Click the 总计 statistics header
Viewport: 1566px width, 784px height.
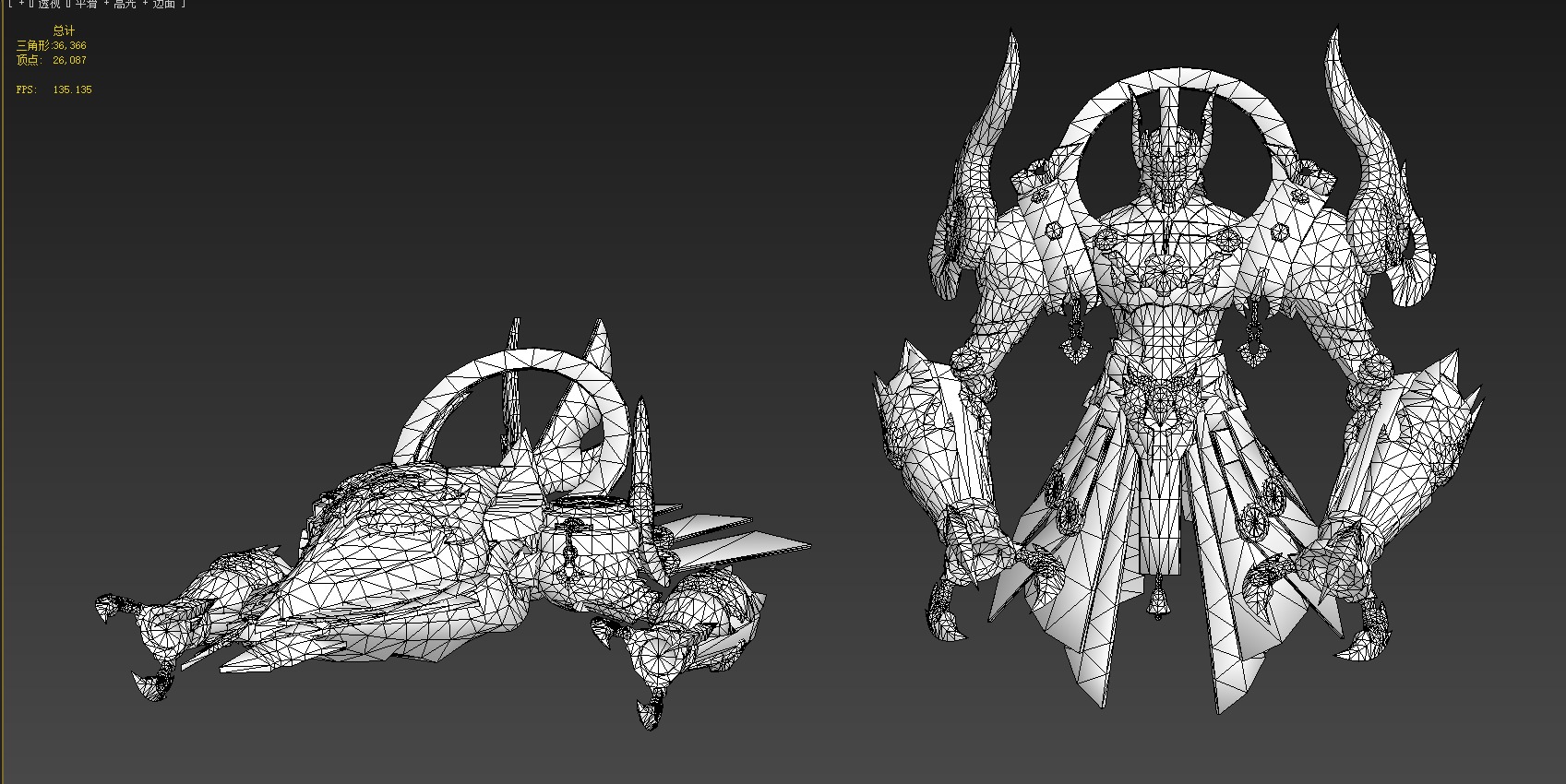tap(64, 30)
